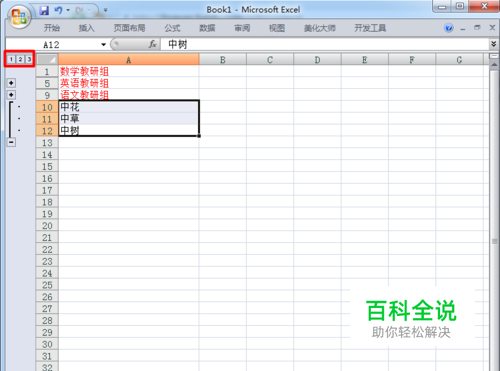
Task: Select column F header
Action: click(x=412, y=60)
